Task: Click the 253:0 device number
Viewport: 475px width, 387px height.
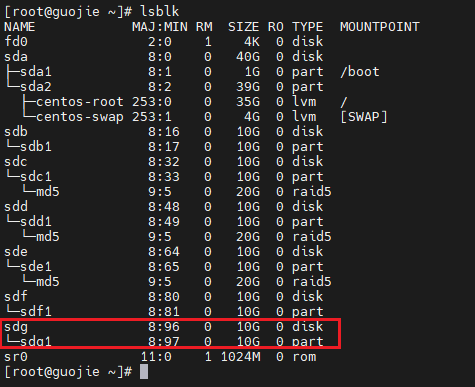Action: 152,102
